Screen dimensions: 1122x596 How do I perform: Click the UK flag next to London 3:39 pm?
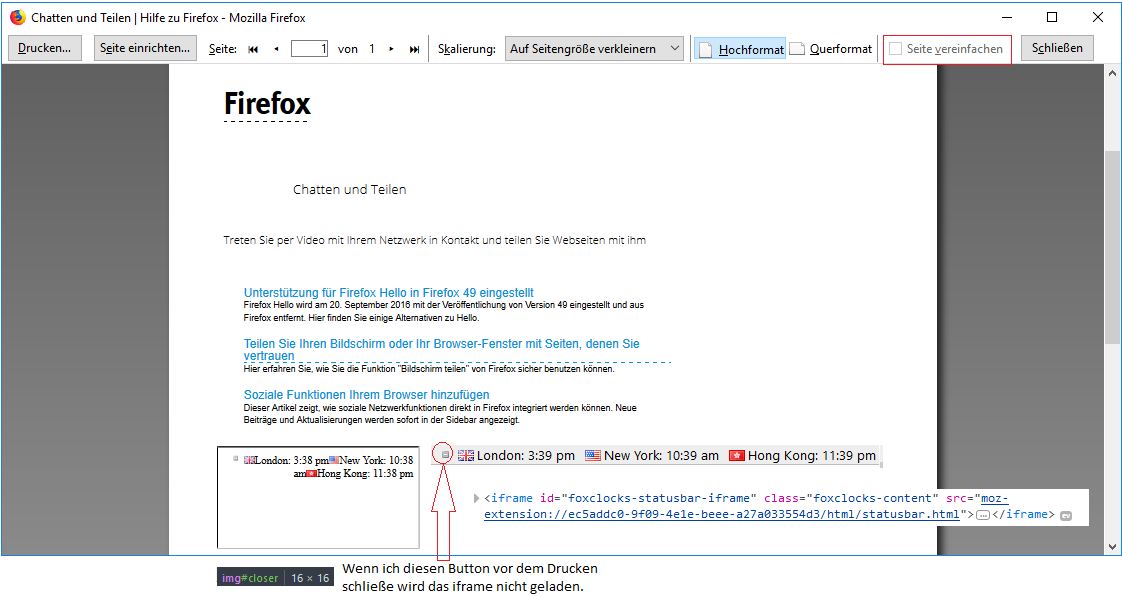coord(466,456)
